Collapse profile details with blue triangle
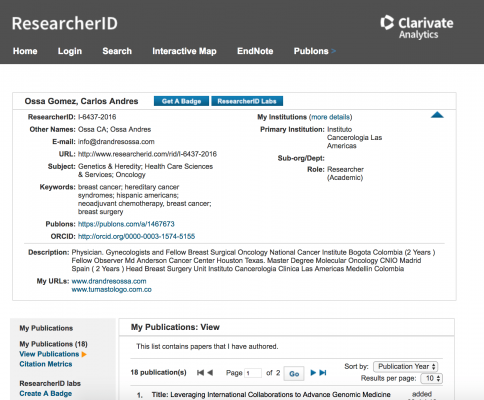The height and width of the screenshot is (400, 484). 437,115
